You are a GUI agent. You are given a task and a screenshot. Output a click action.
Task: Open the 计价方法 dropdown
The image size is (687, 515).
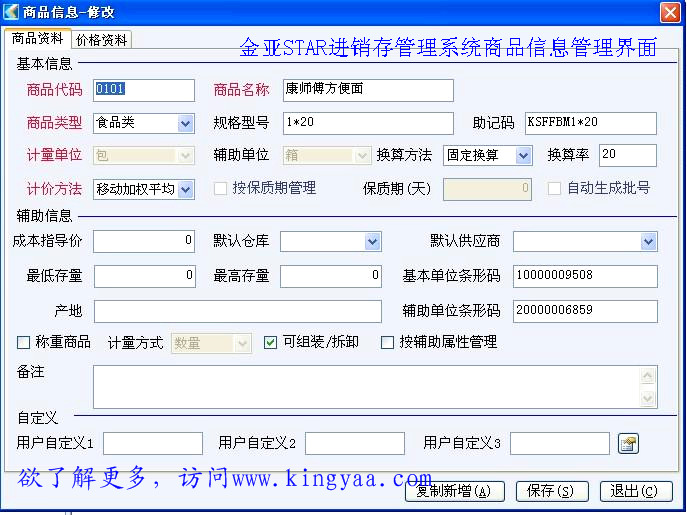(x=185, y=189)
